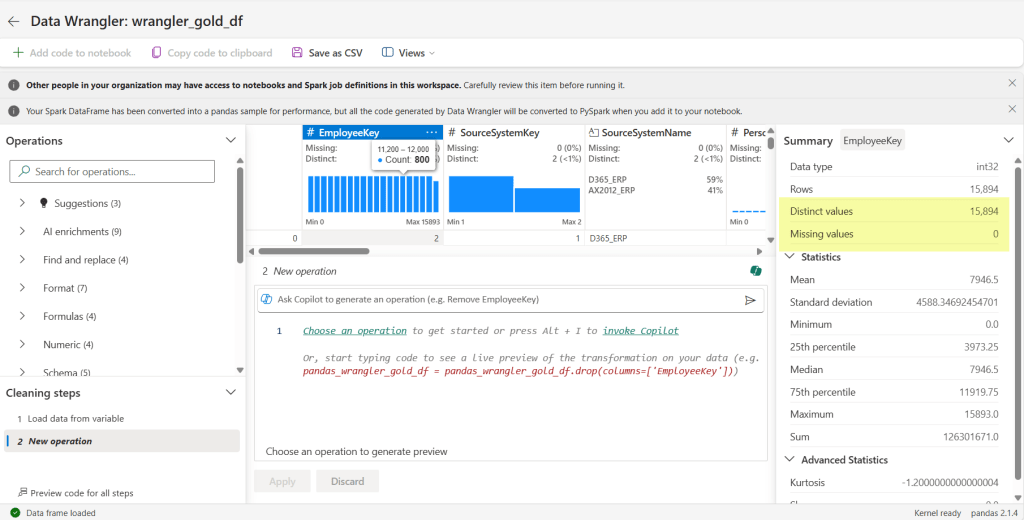
Task: Click the Search for operations field
Action: coord(112,172)
